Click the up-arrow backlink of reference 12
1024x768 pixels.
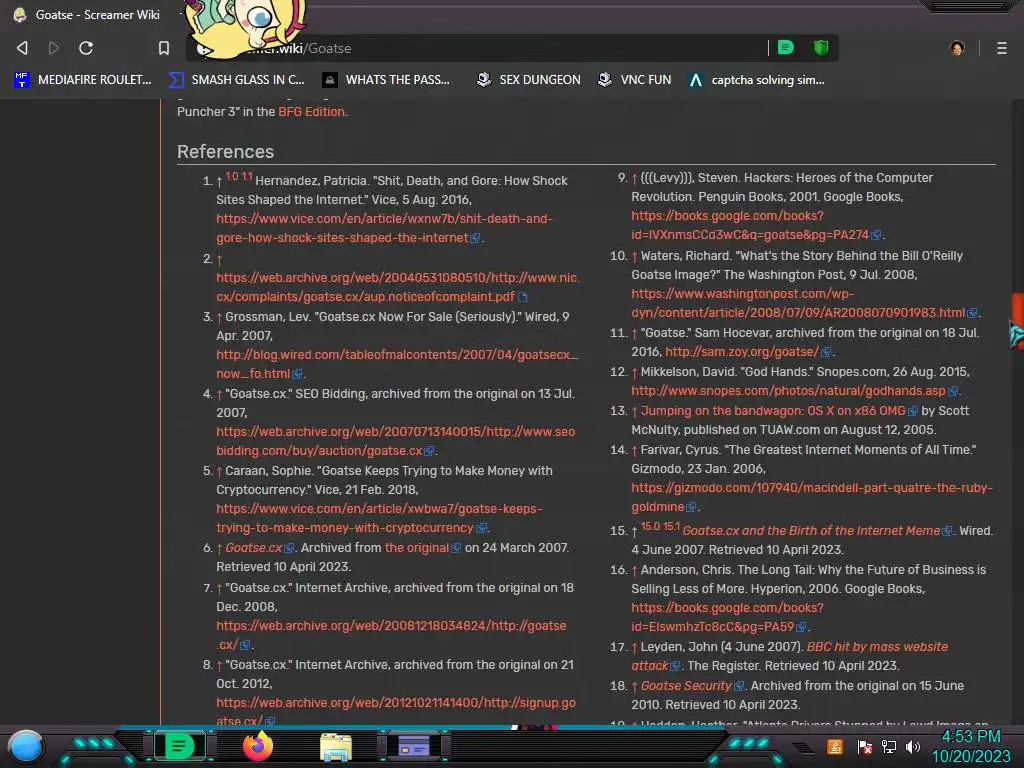[x=634, y=373]
